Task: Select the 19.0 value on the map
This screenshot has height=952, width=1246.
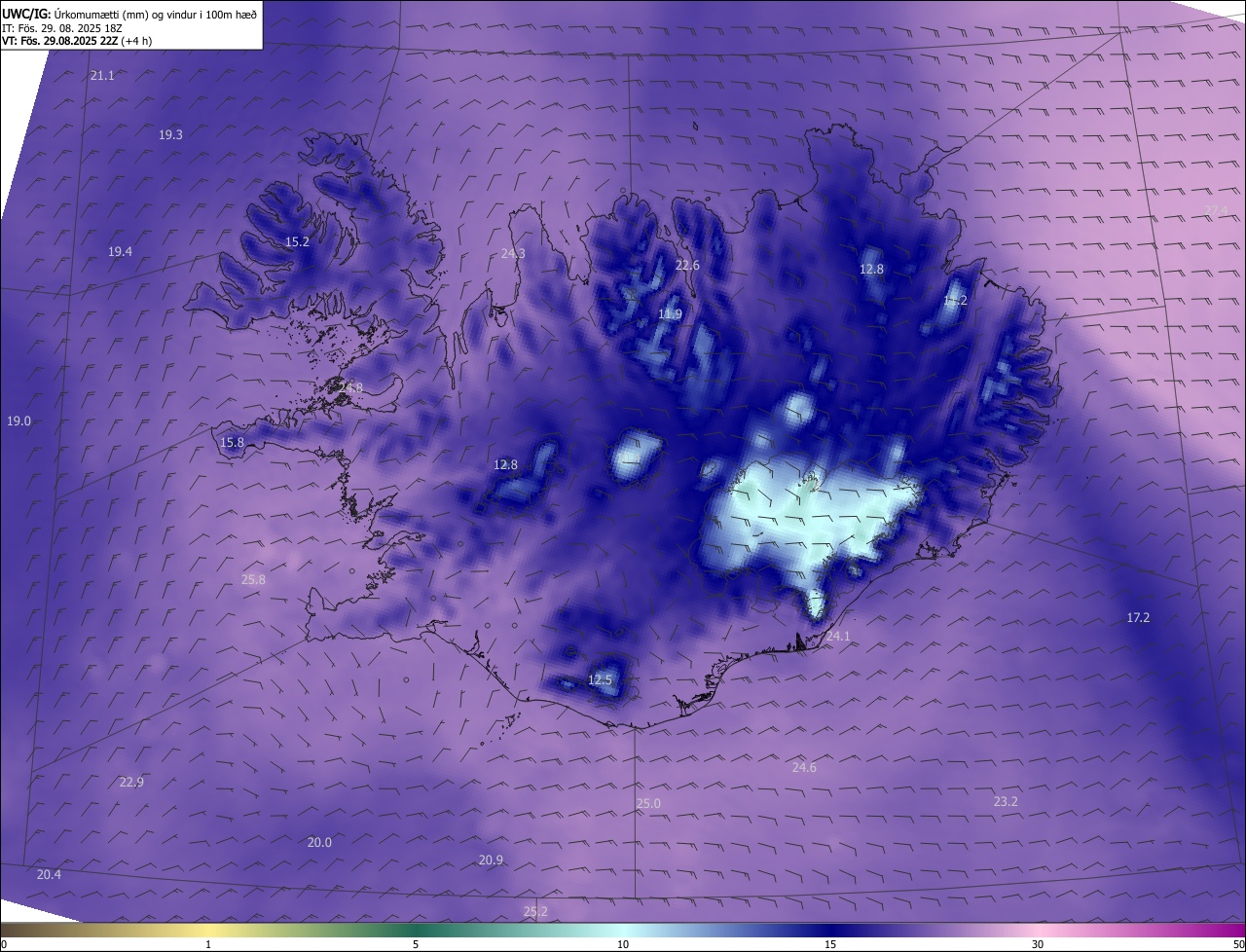Action: pyautogui.click(x=18, y=421)
